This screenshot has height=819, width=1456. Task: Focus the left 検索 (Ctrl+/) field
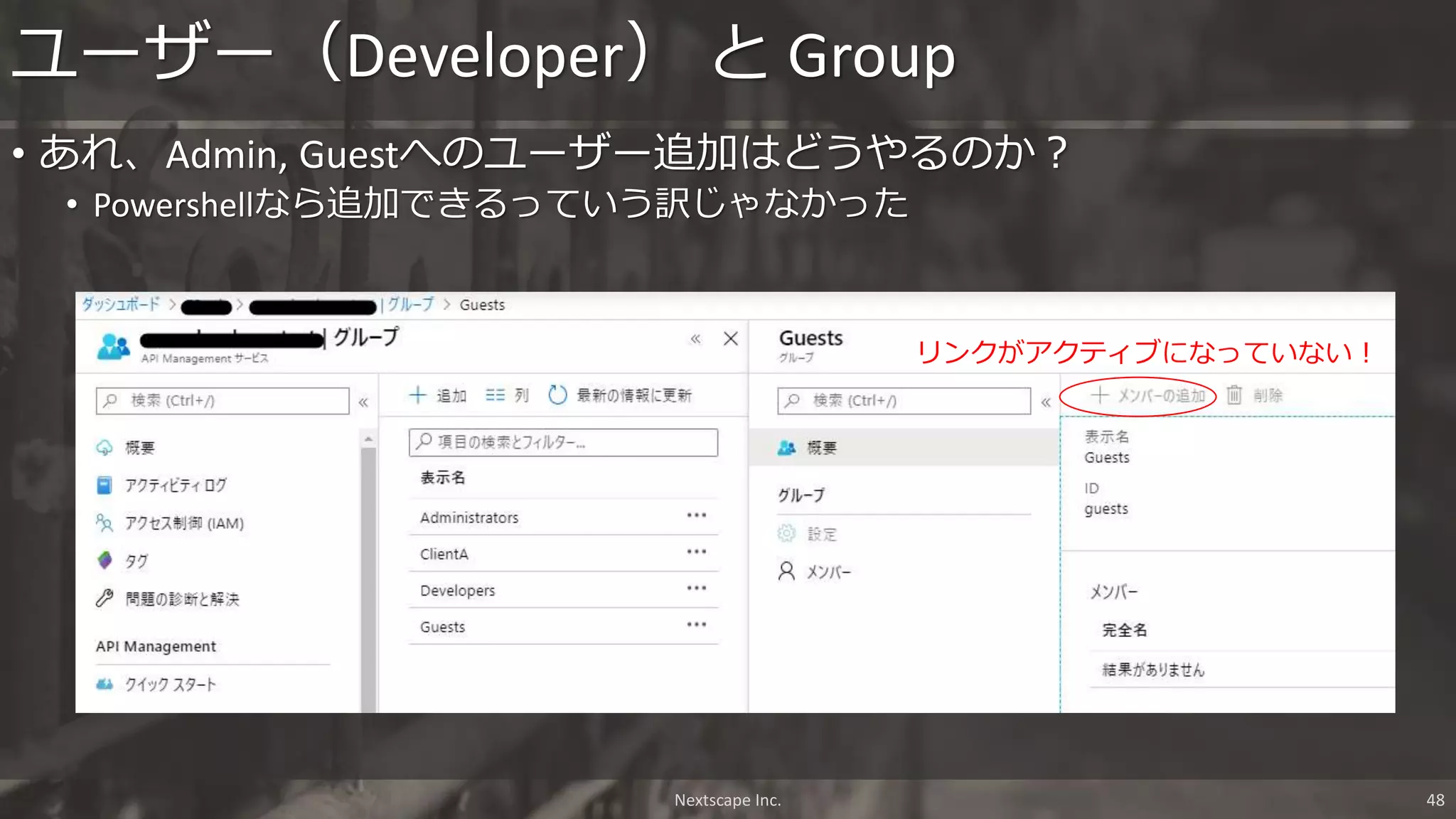[x=223, y=400]
